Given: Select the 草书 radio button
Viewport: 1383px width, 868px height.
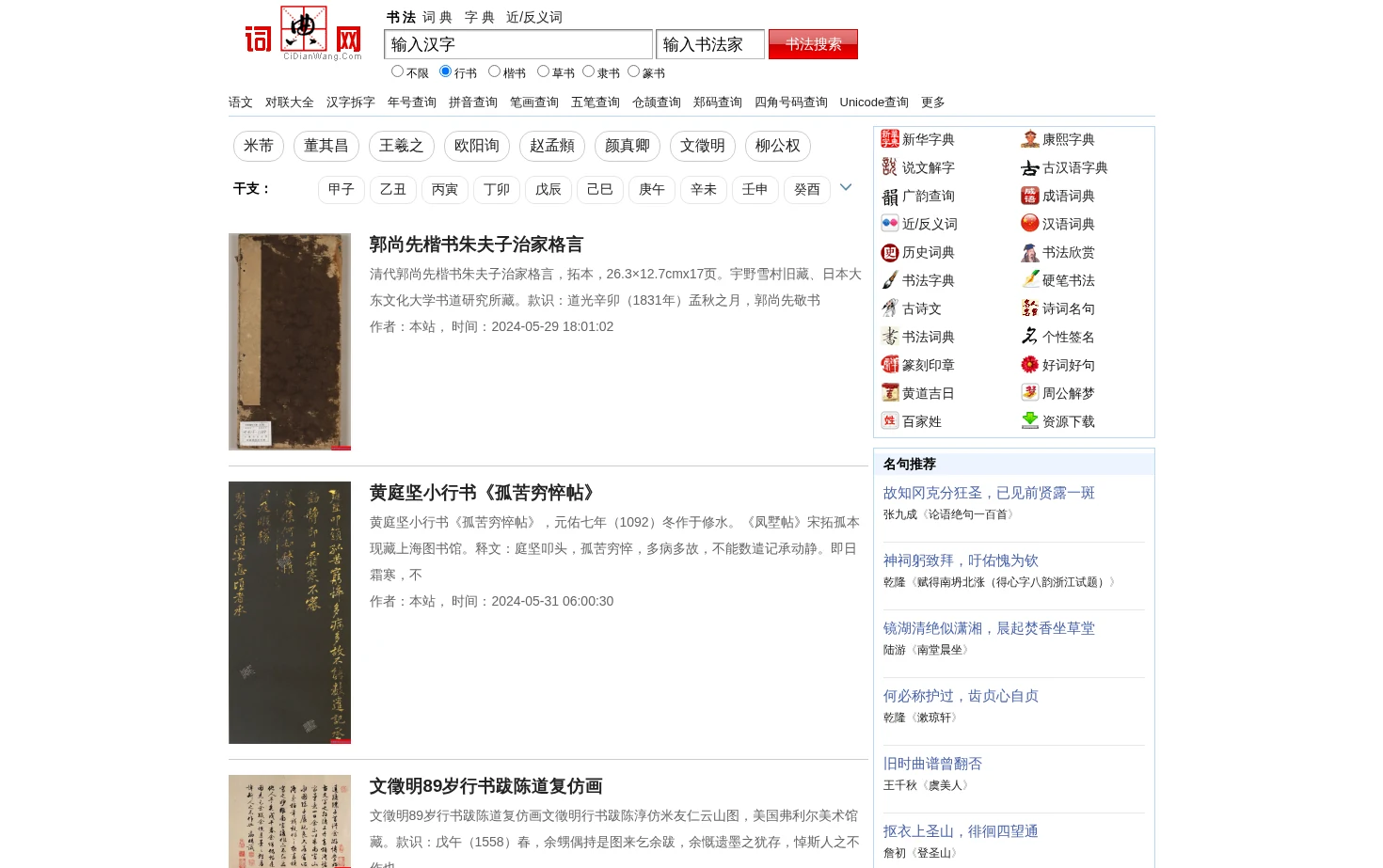Looking at the screenshot, I should click(x=543, y=71).
